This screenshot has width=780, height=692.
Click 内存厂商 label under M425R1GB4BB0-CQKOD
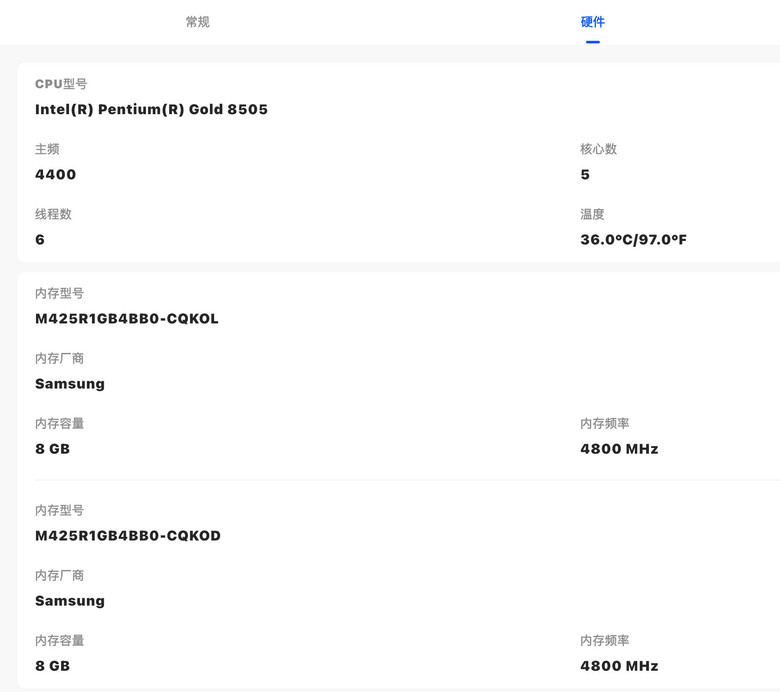click(59, 575)
